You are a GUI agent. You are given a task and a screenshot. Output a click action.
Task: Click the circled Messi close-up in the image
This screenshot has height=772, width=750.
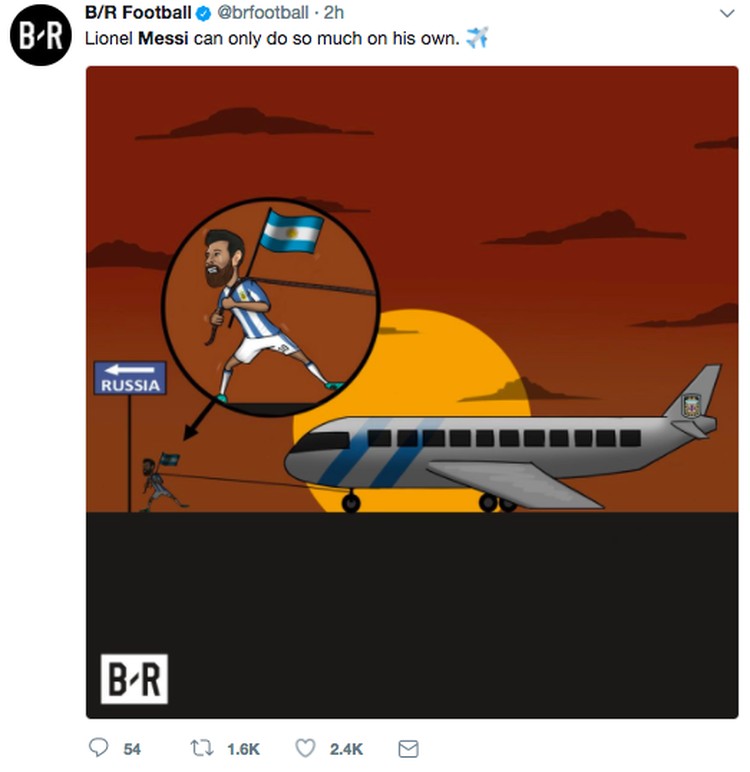pos(270,307)
